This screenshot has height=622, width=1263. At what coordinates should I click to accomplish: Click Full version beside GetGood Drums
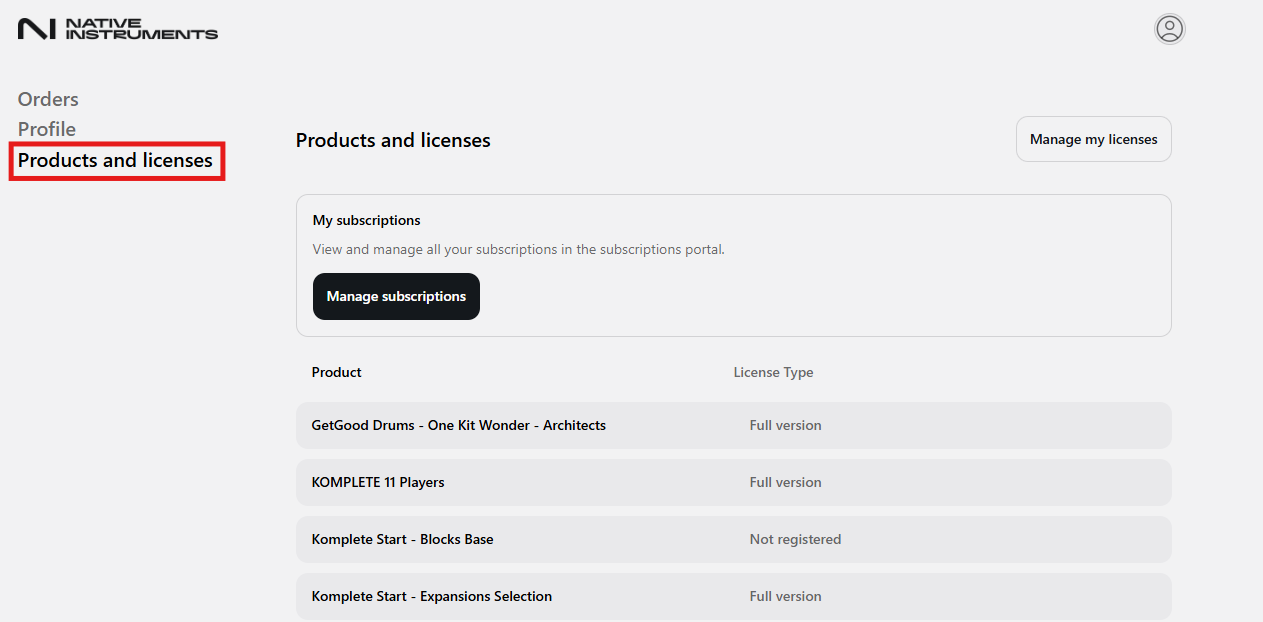coord(785,425)
